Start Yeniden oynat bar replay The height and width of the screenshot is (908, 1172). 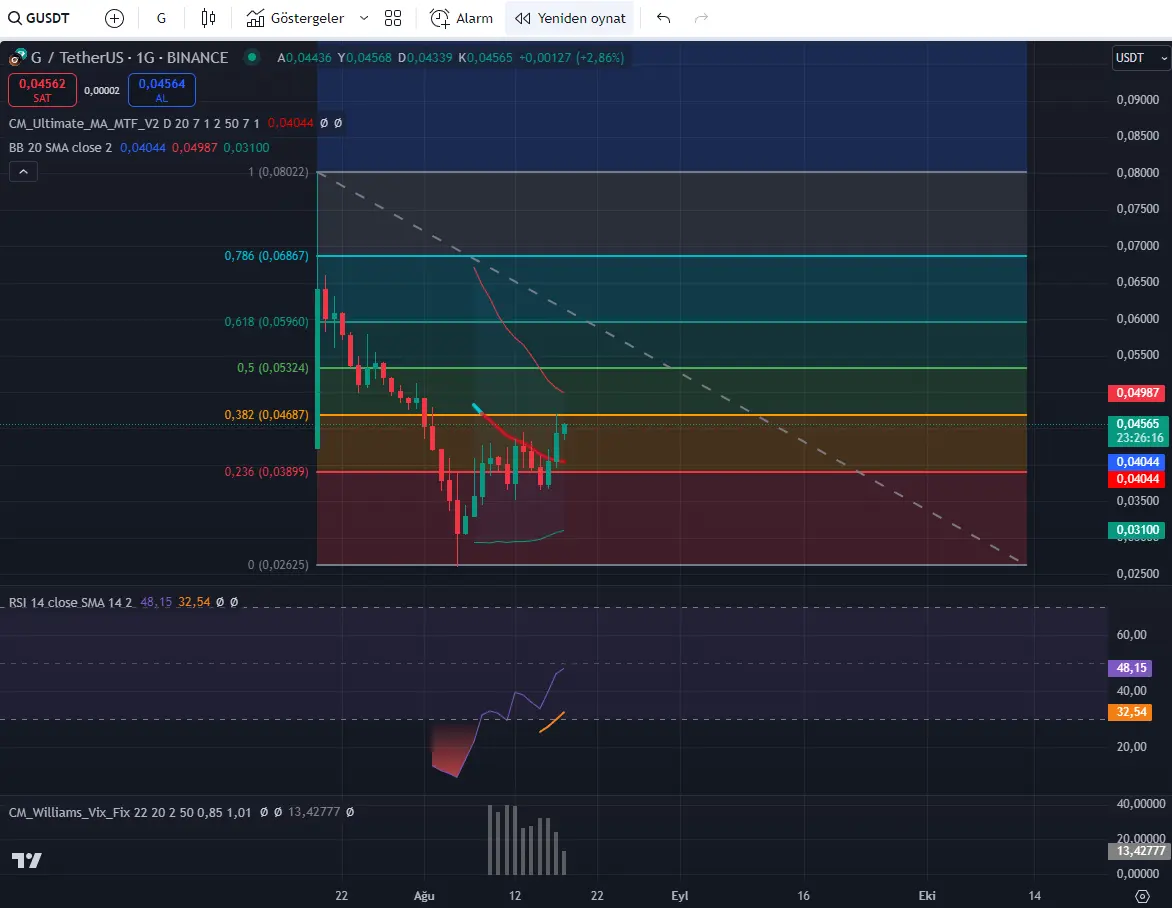[x=570, y=18]
